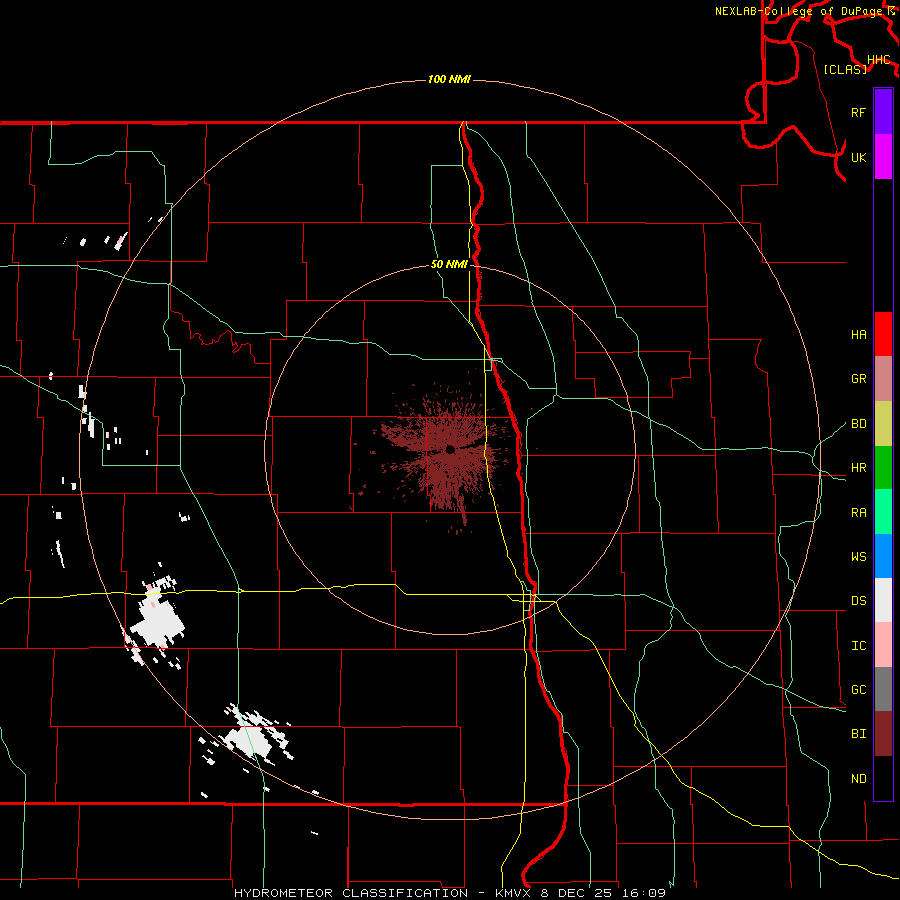Viewport: 900px width, 900px height.
Task: Click the light pink IC legend swatch
Action: coord(883,645)
